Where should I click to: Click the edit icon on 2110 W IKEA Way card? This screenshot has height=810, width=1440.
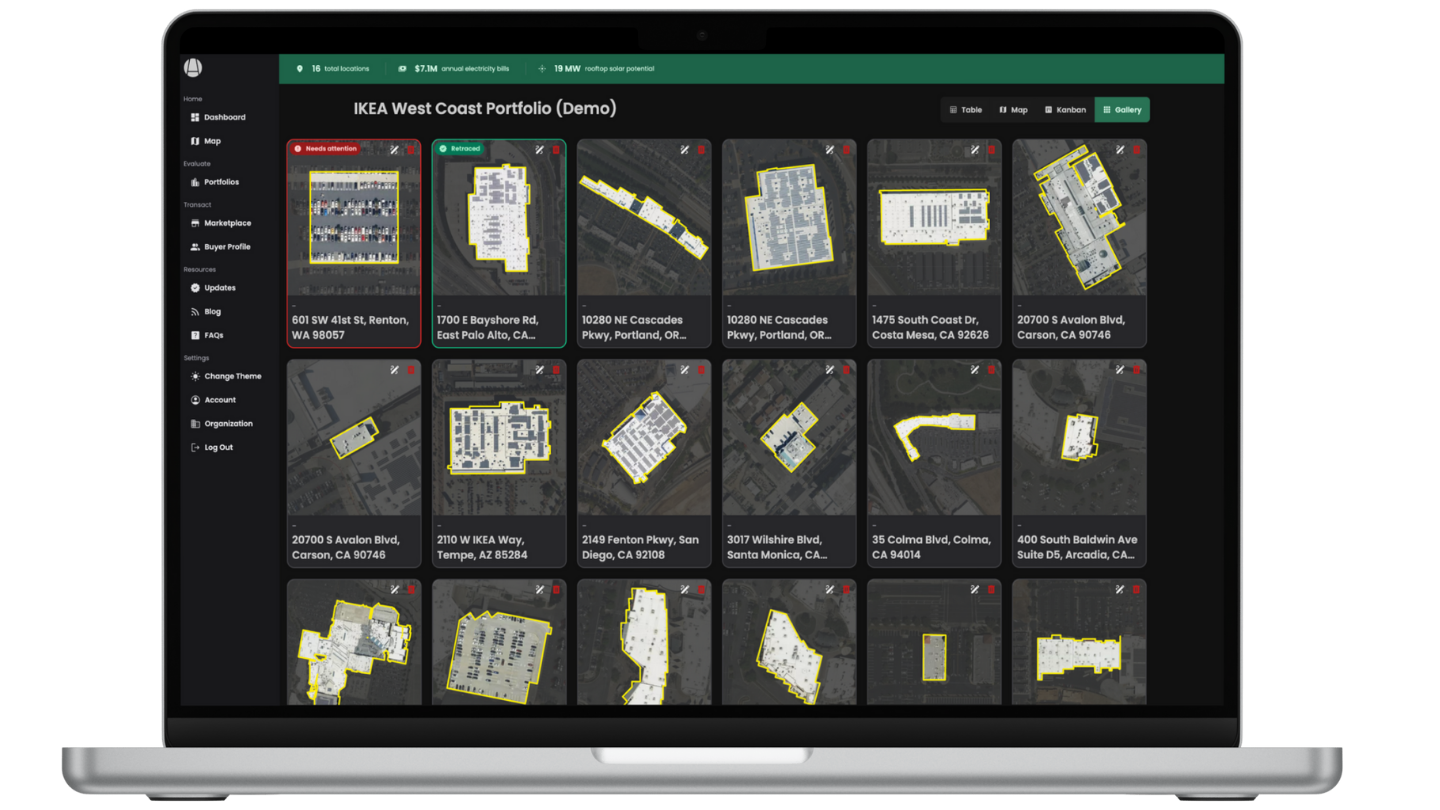[539, 370]
